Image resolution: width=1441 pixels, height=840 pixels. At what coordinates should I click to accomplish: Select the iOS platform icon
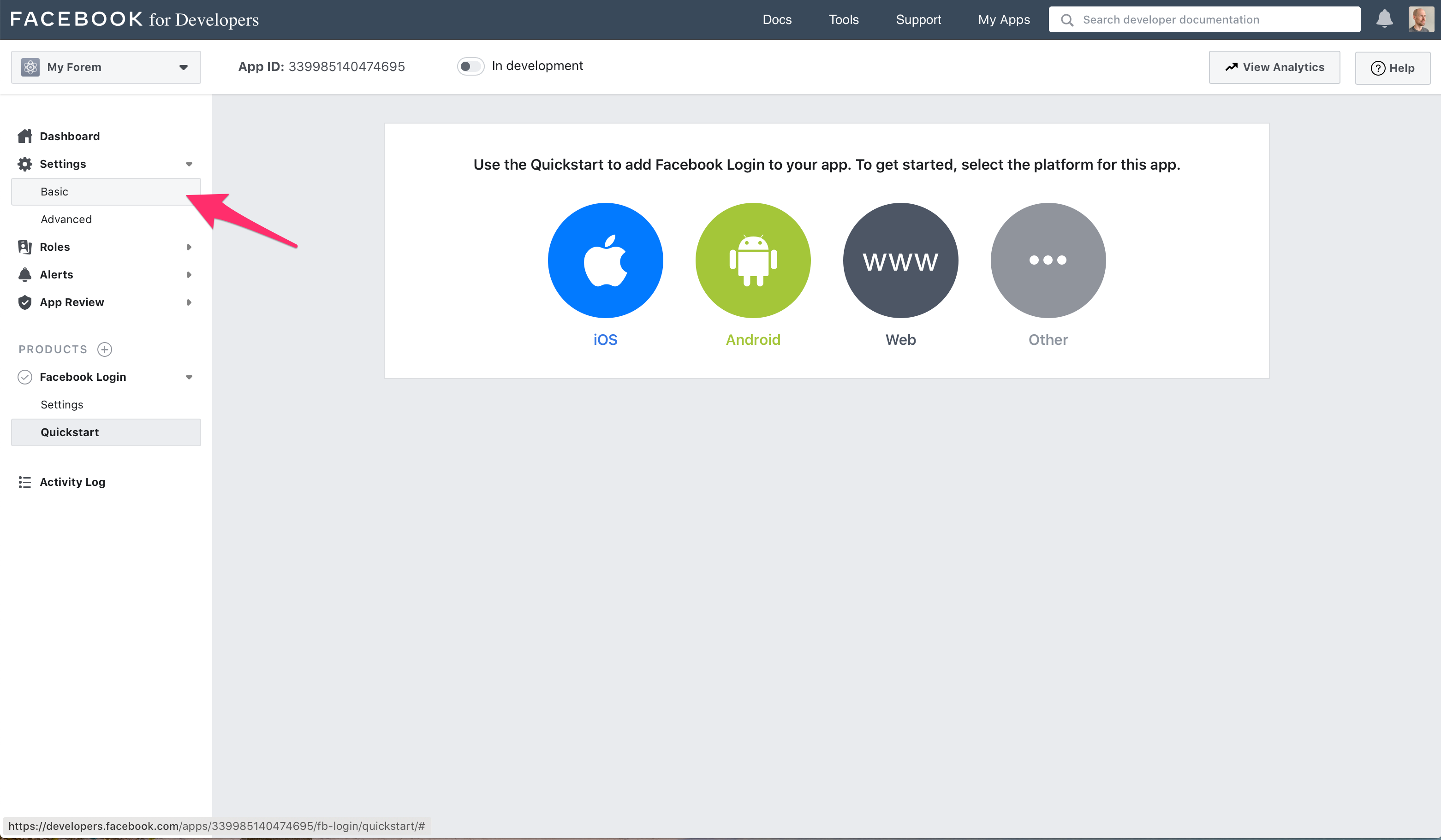[605, 260]
